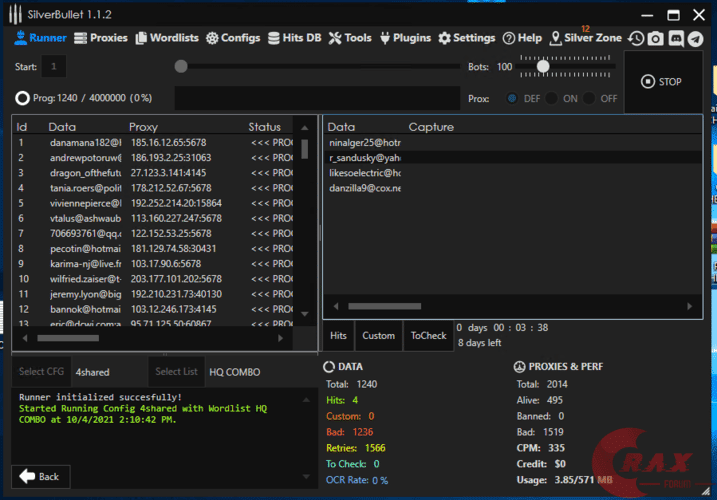Adjust the Bots count slider handle
Screen dimensions: 717x500
[543, 67]
